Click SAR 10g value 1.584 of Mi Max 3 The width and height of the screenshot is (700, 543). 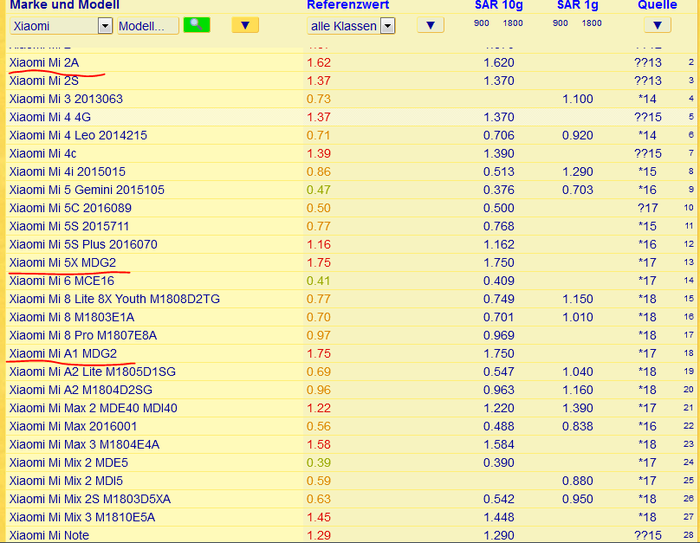499,444
